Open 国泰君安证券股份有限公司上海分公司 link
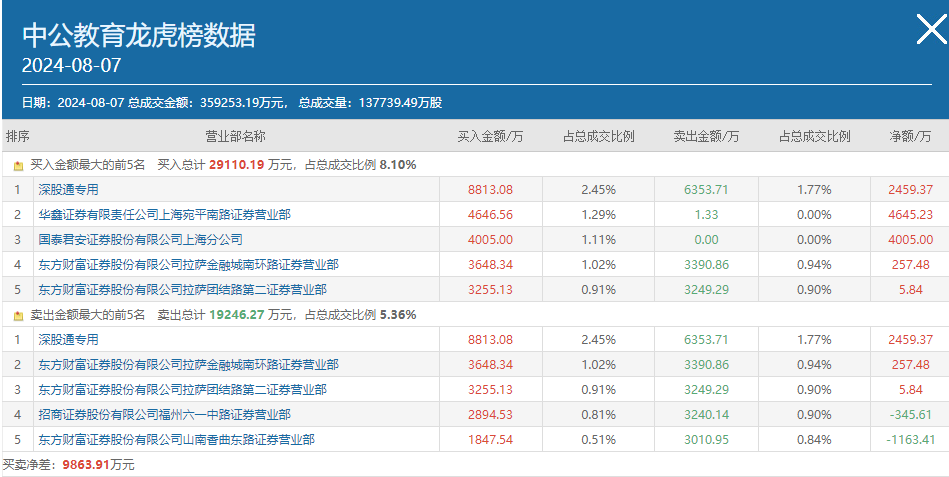949x477 pixels. (x=140, y=240)
